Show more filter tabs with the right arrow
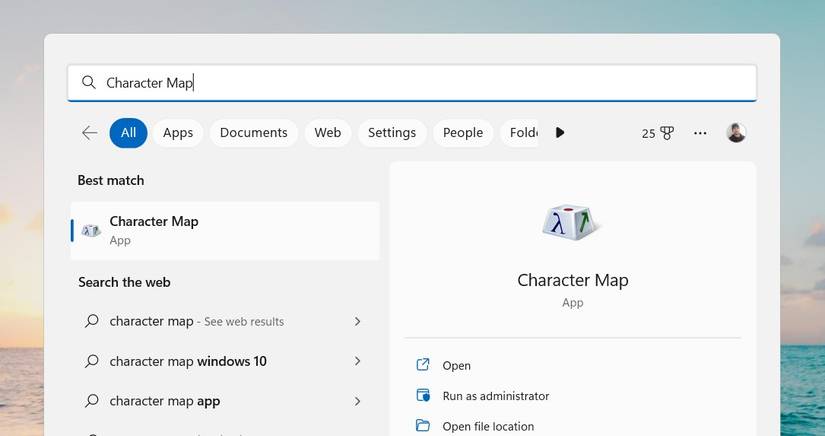Image resolution: width=825 pixels, height=436 pixels. (x=560, y=133)
